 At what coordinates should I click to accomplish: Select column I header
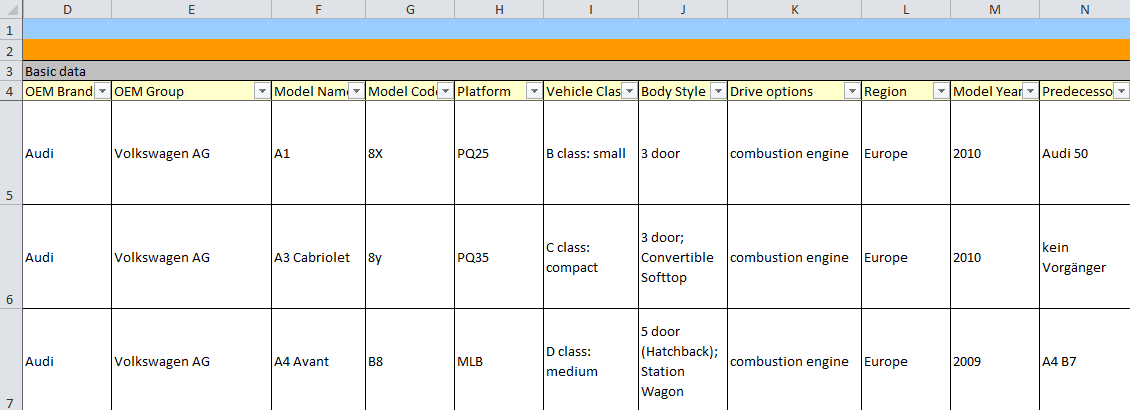pos(591,9)
